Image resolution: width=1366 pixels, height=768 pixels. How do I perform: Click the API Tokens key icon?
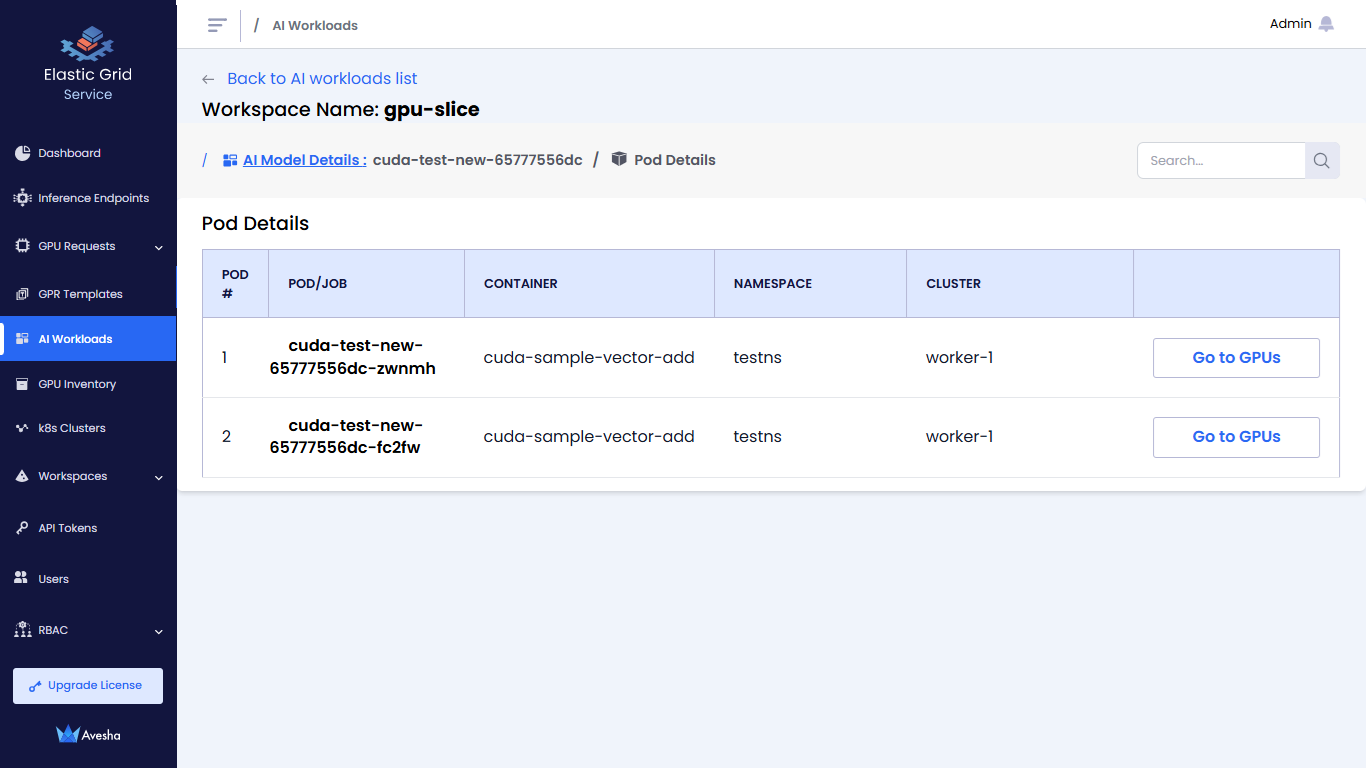pyautogui.click(x=23, y=528)
